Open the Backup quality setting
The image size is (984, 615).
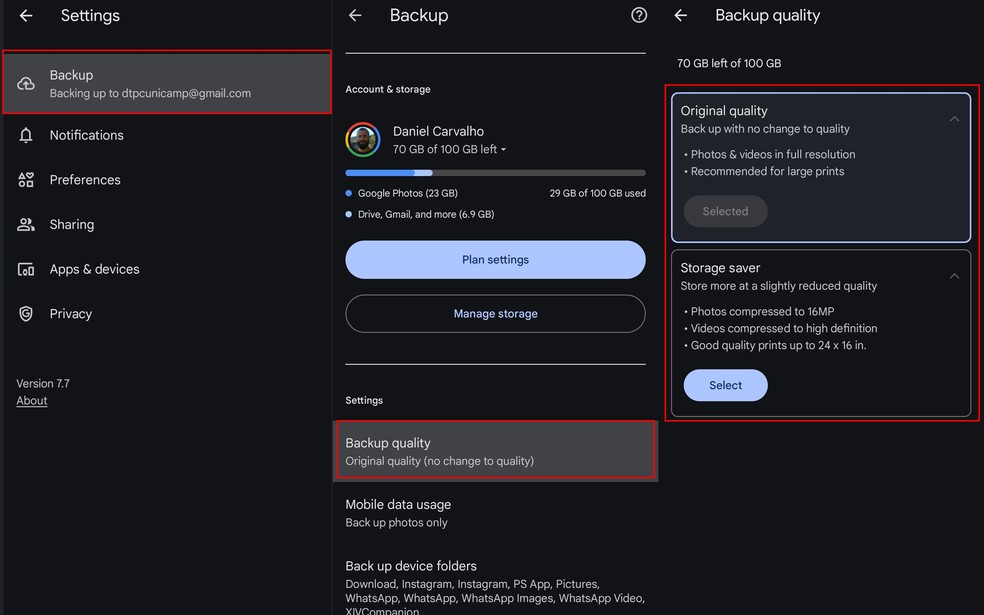[x=495, y=451]
